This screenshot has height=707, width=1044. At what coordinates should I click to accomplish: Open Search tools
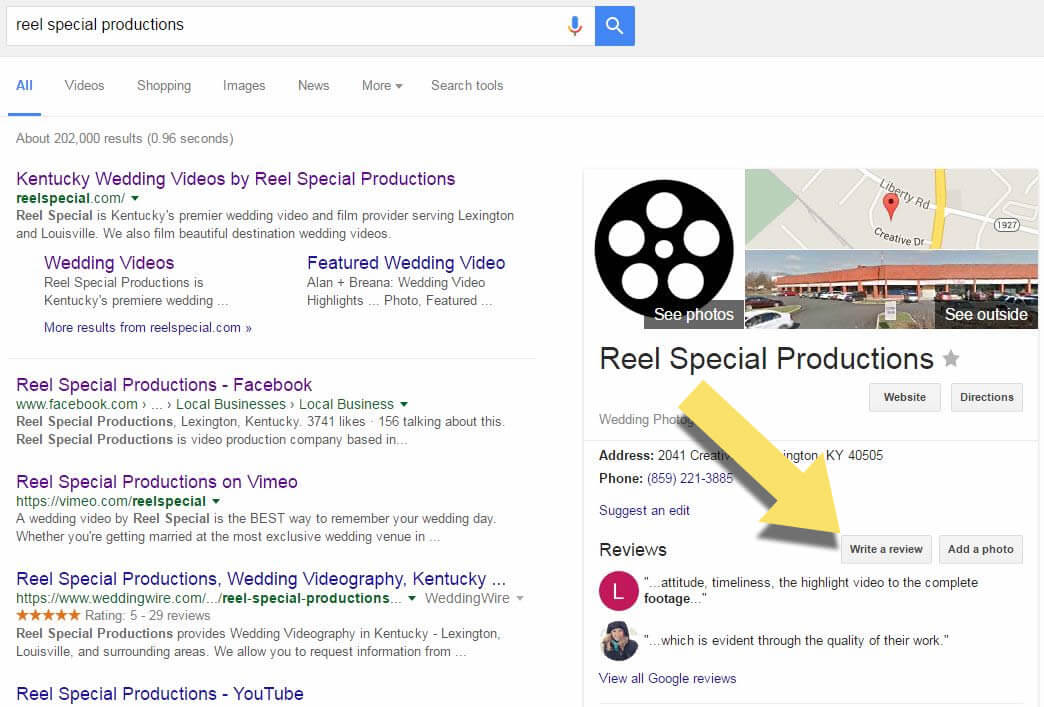click(x=467, y=86)
